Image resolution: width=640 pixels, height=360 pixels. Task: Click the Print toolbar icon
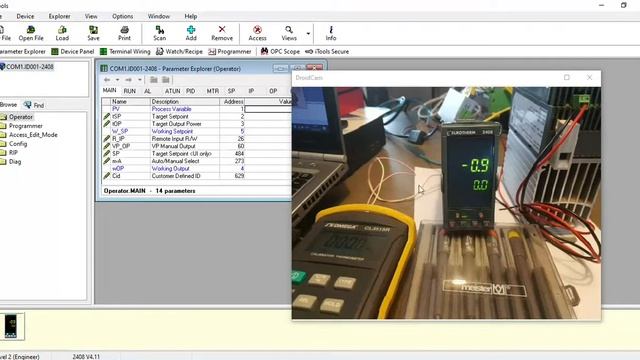pyautogui.click(x=124, y=33)
